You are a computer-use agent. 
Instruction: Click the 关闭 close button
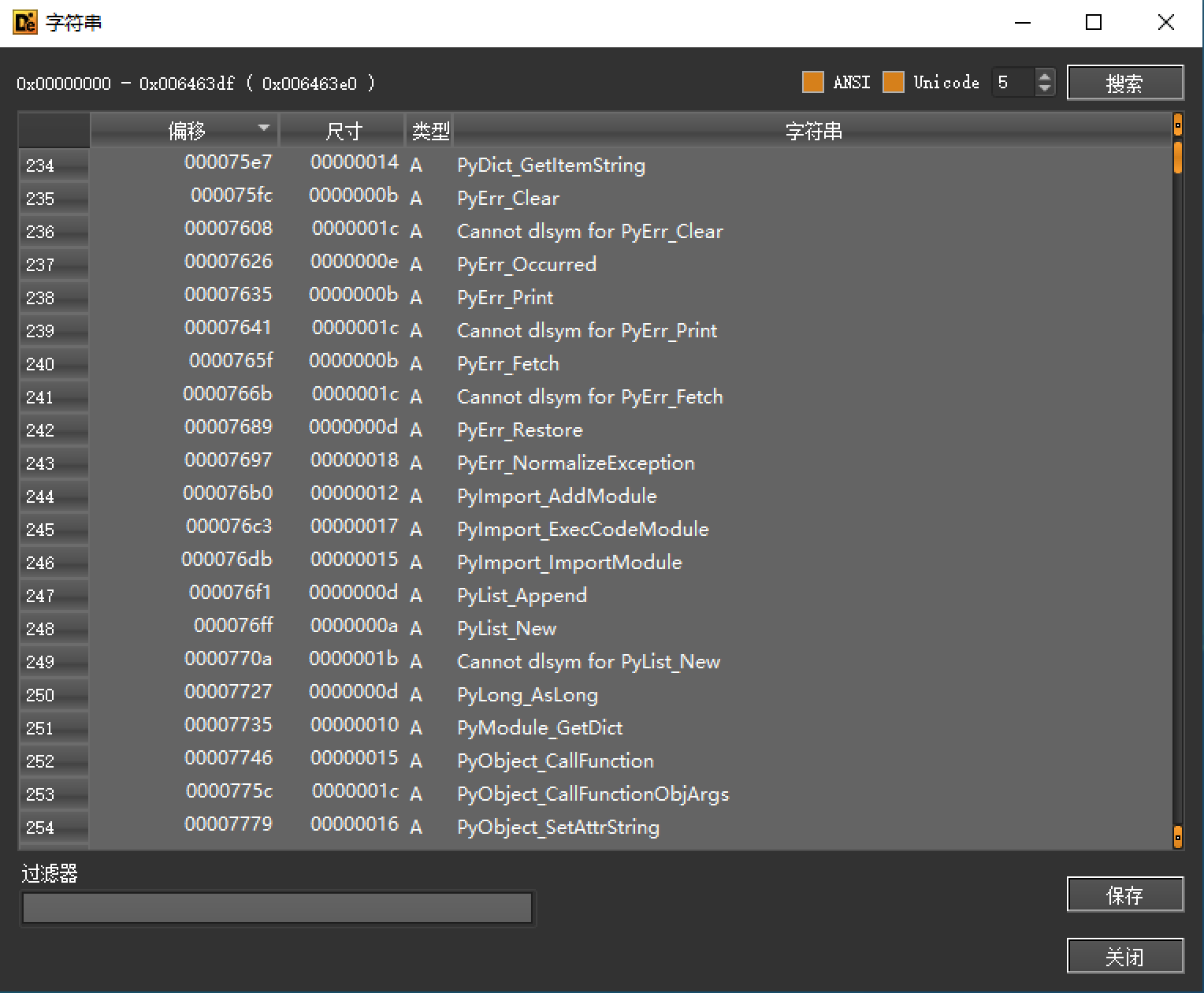1125,956
